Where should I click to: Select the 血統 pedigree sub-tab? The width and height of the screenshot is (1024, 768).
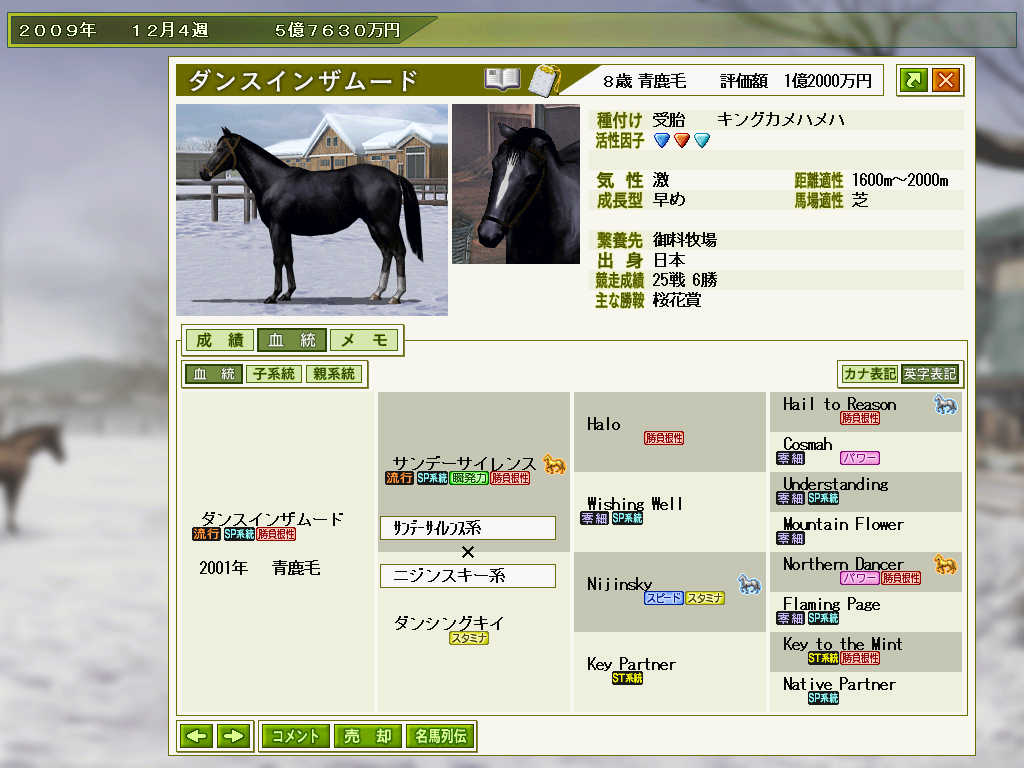[214, 374]
